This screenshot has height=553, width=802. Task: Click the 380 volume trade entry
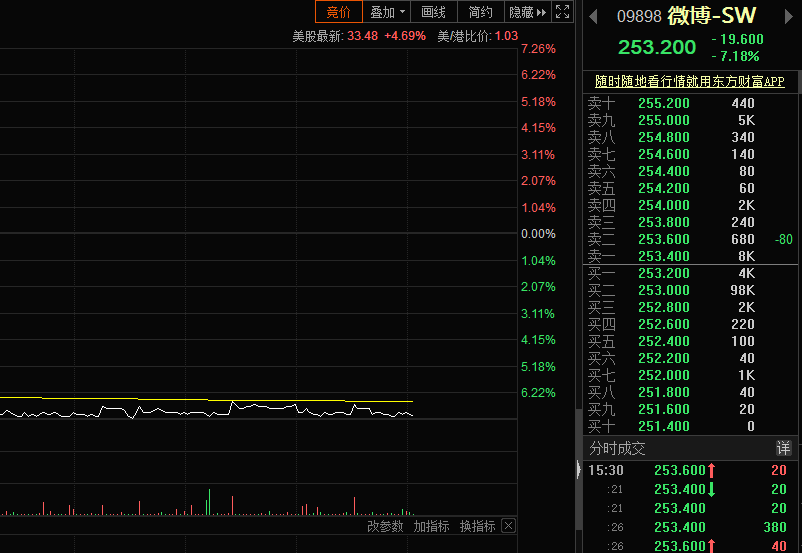point(775,527)
